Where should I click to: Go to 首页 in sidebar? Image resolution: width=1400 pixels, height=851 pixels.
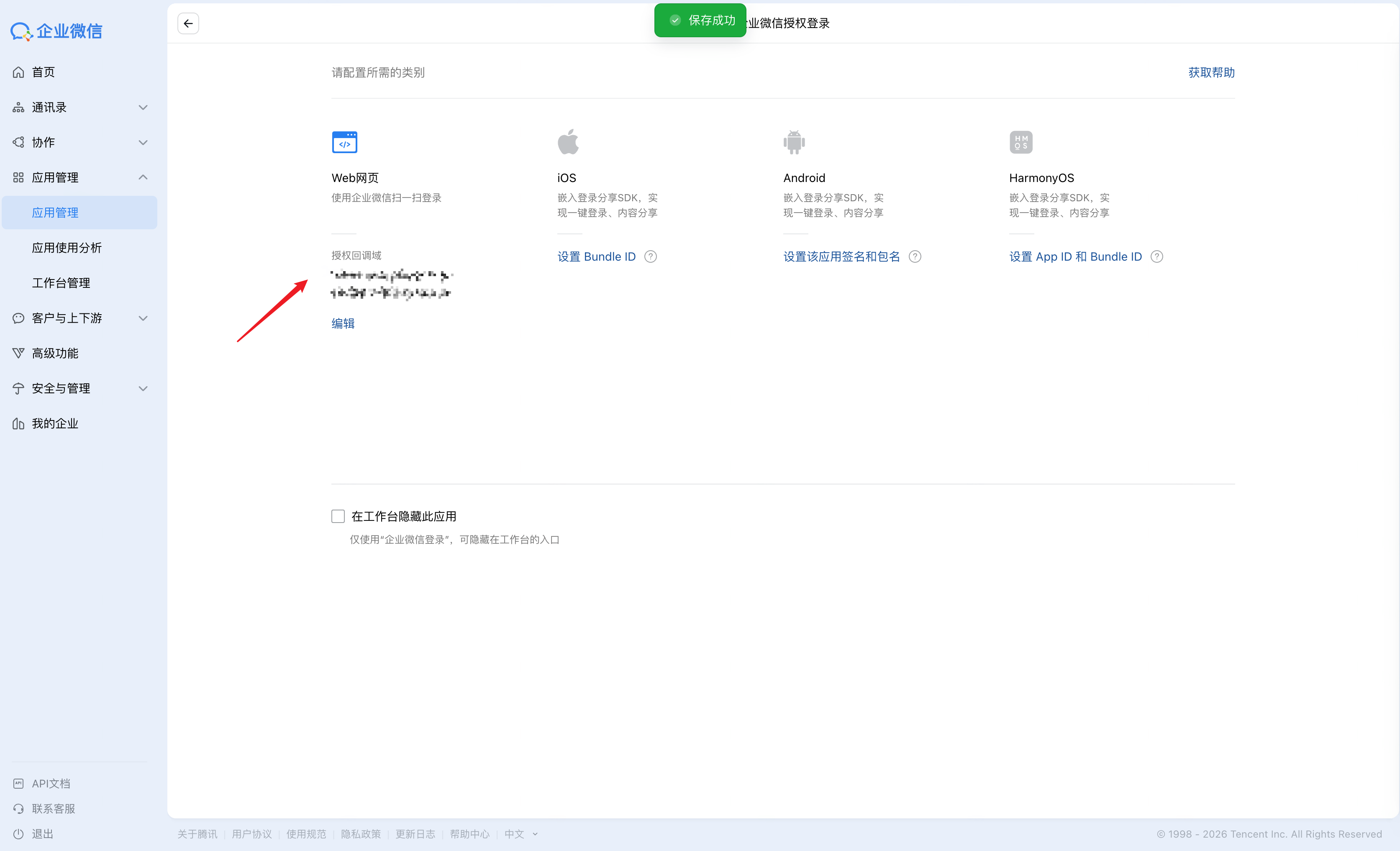click(43, 72)
